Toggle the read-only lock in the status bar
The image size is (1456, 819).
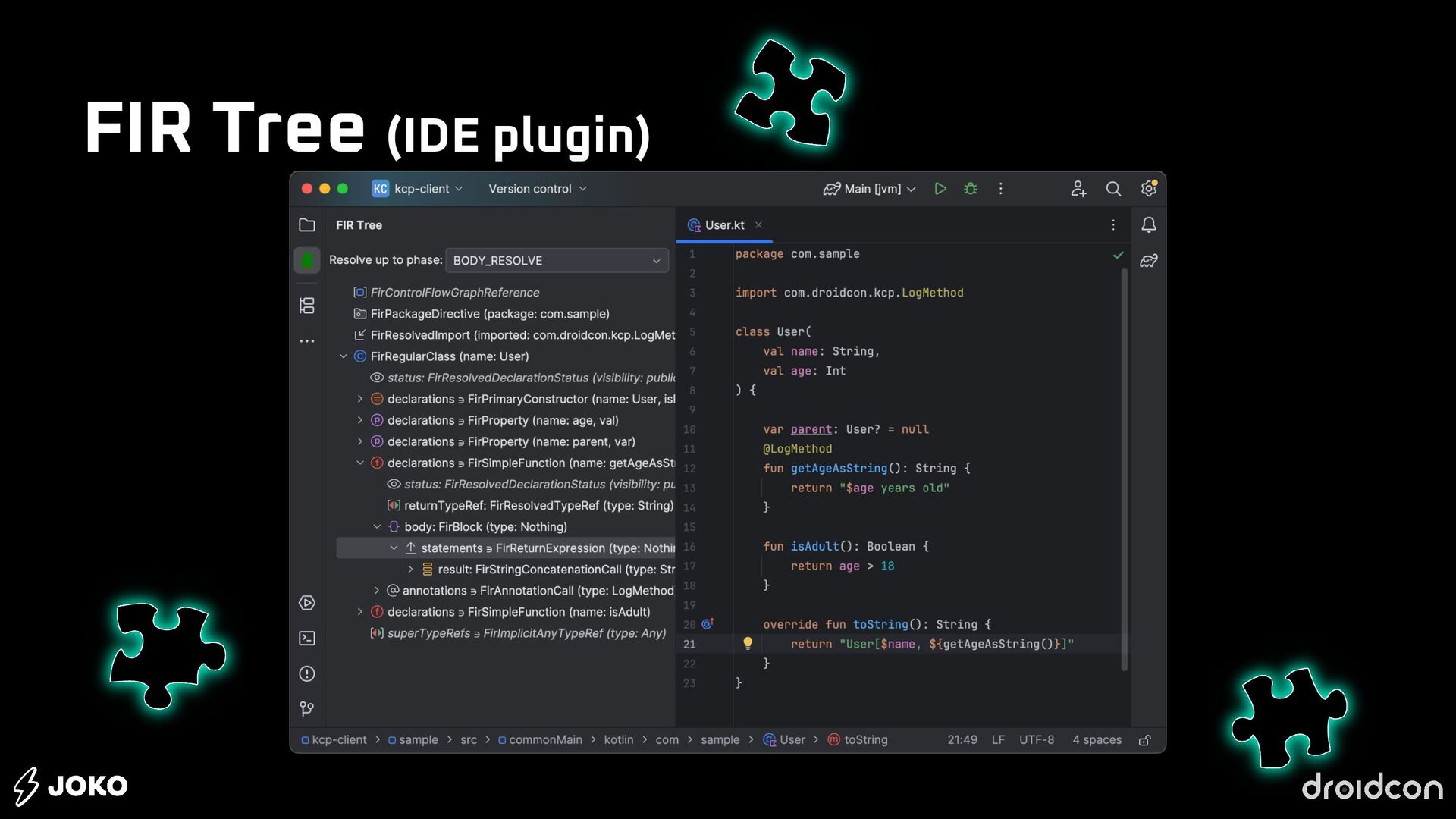[x=1145, y=740]
